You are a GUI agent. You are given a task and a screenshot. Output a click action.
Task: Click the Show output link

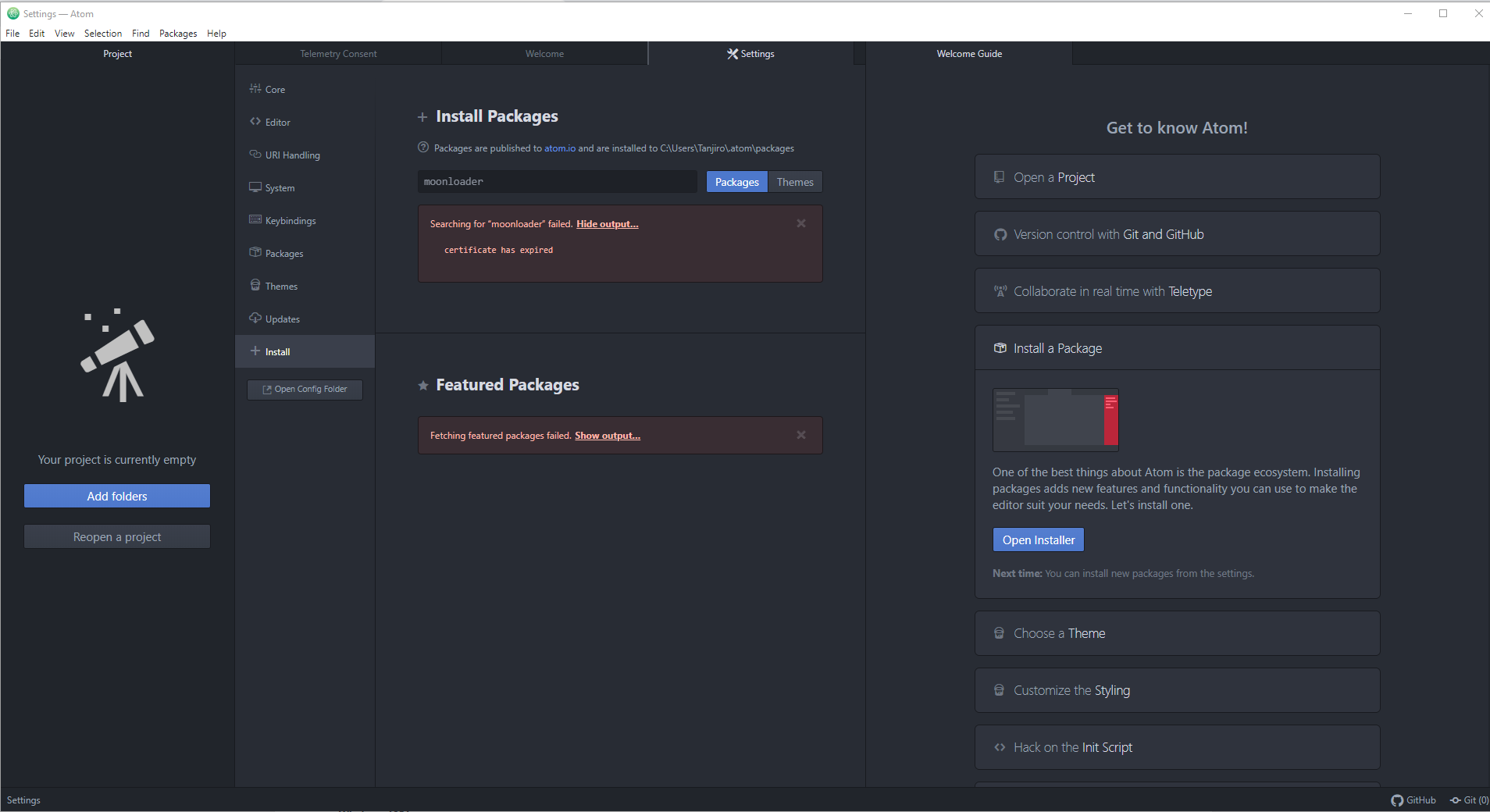(608, 436)
